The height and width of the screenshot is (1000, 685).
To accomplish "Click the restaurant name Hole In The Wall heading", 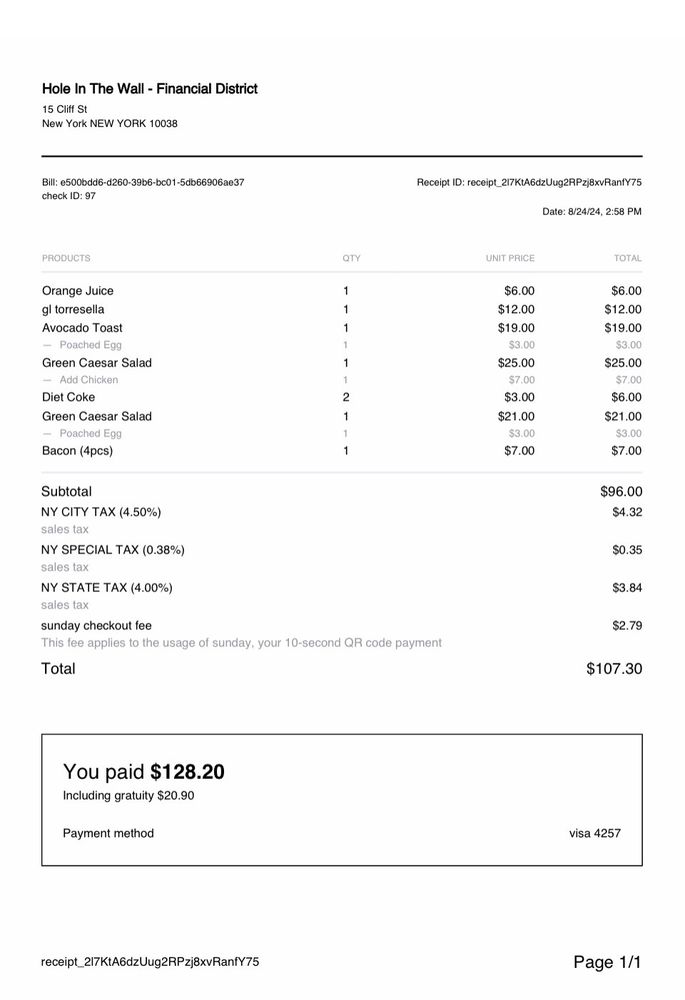I will 150,89.
